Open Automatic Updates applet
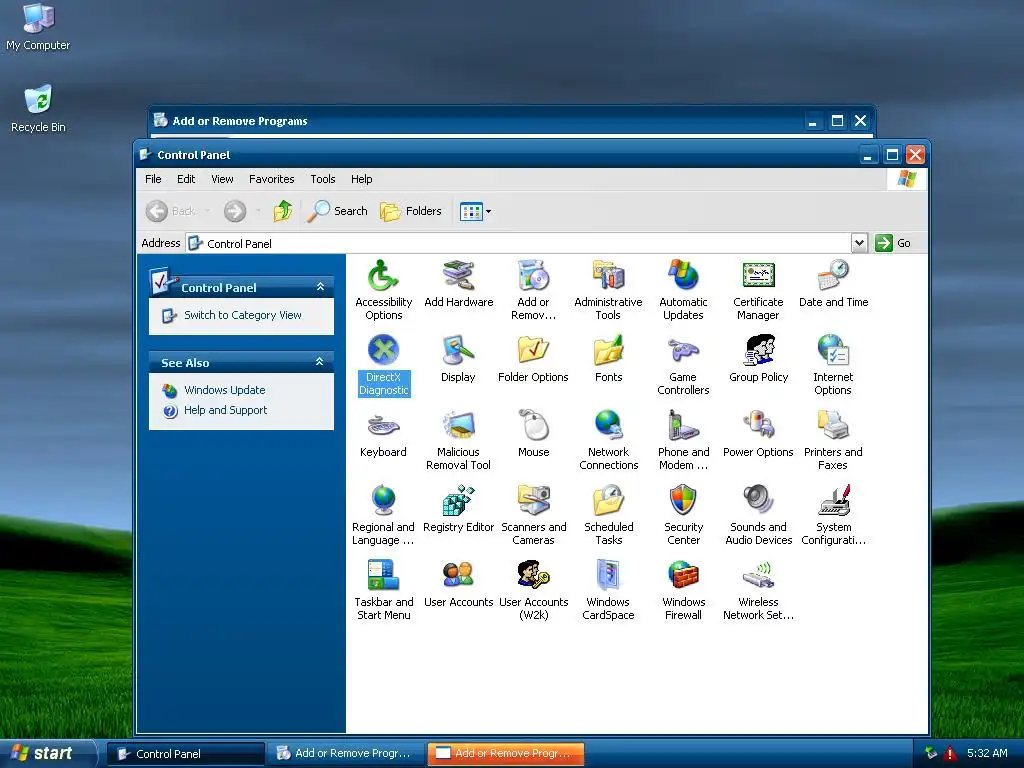Image resolution: width=1024 pixels, height=768 pixels. 683,289
